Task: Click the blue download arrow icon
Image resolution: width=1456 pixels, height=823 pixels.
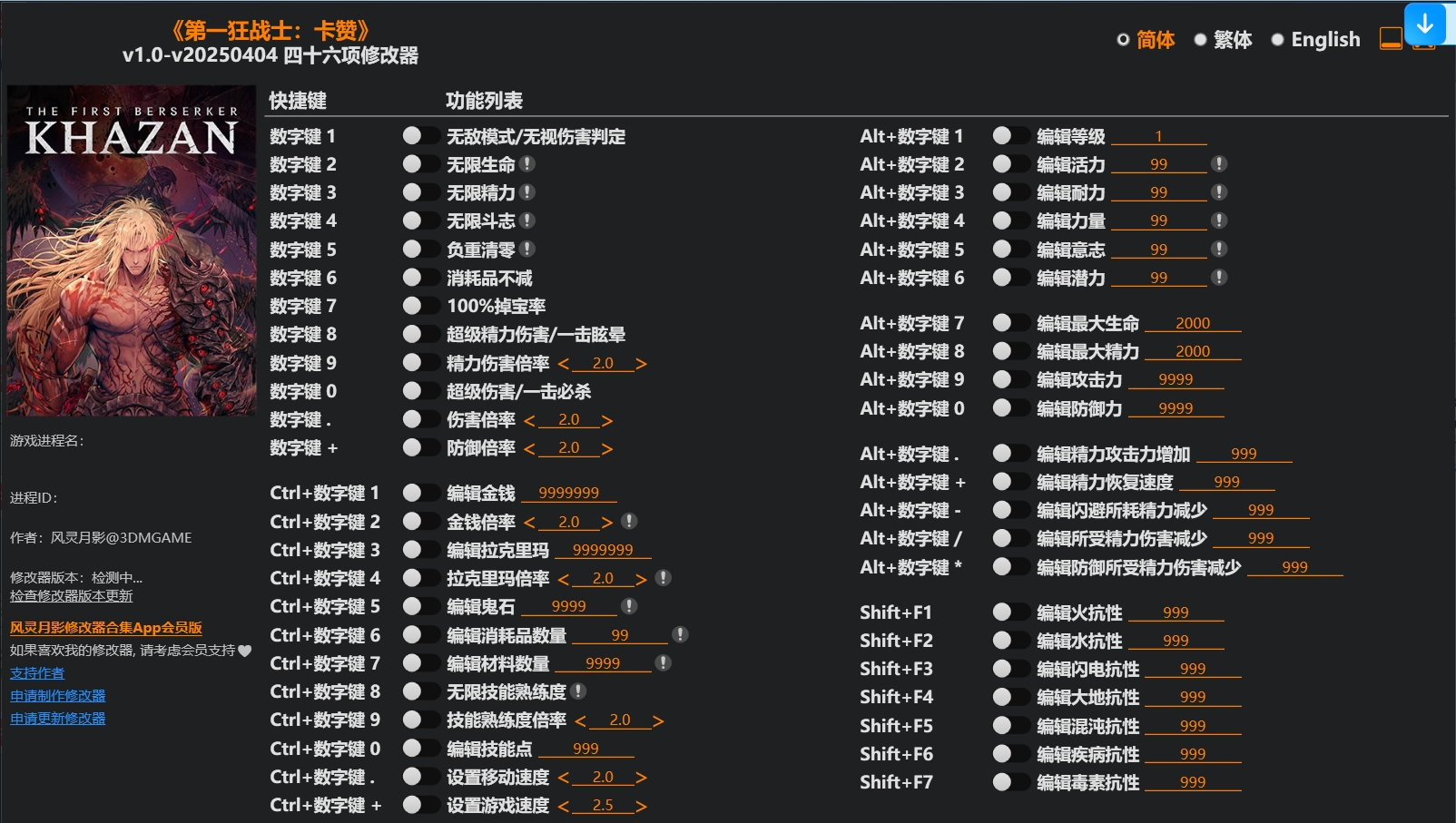Action: coord(1424,24)
